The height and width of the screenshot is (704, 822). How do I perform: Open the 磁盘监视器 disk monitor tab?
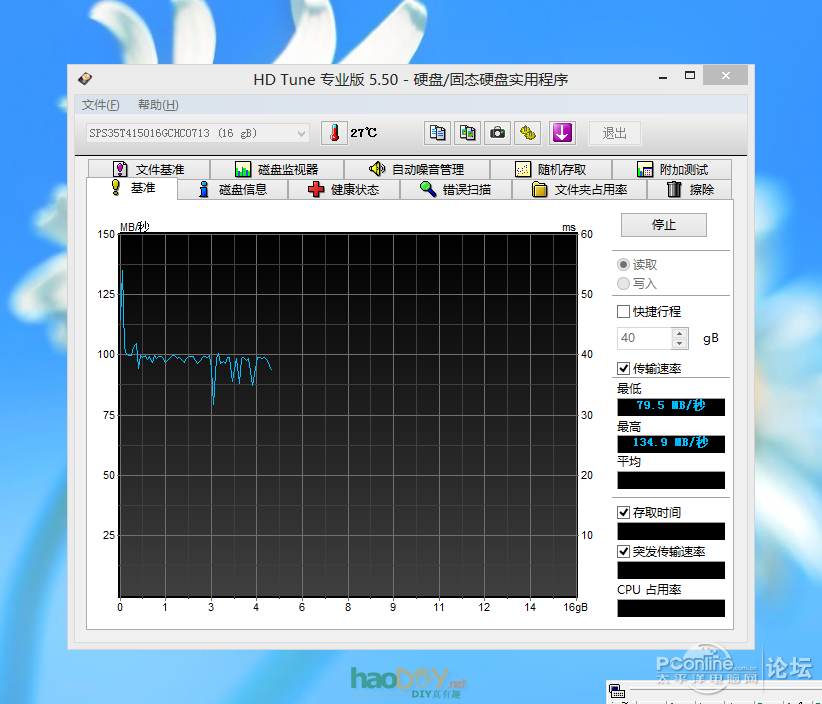(x=276, y=170)
